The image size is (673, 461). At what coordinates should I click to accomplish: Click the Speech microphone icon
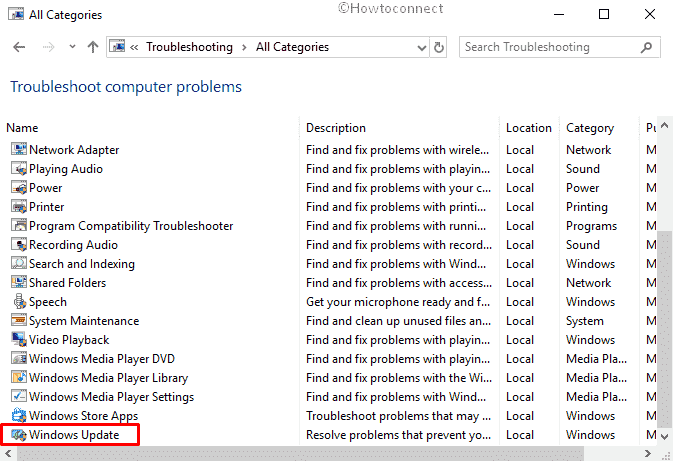click(19, 301)
